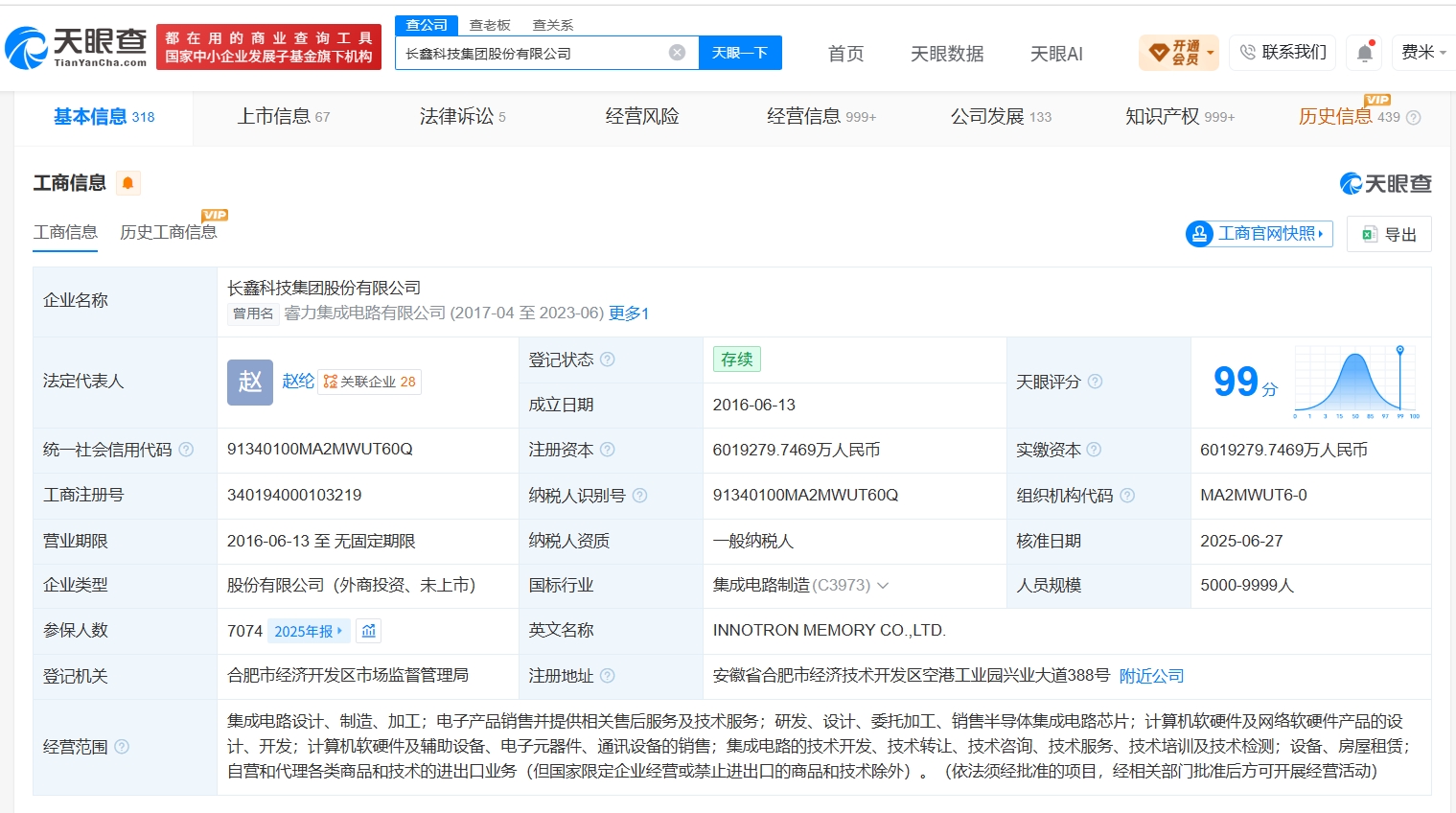Click the orange alert bell beside 工商信息
The height and width of the screenshot is (813, 1456).
127,183
